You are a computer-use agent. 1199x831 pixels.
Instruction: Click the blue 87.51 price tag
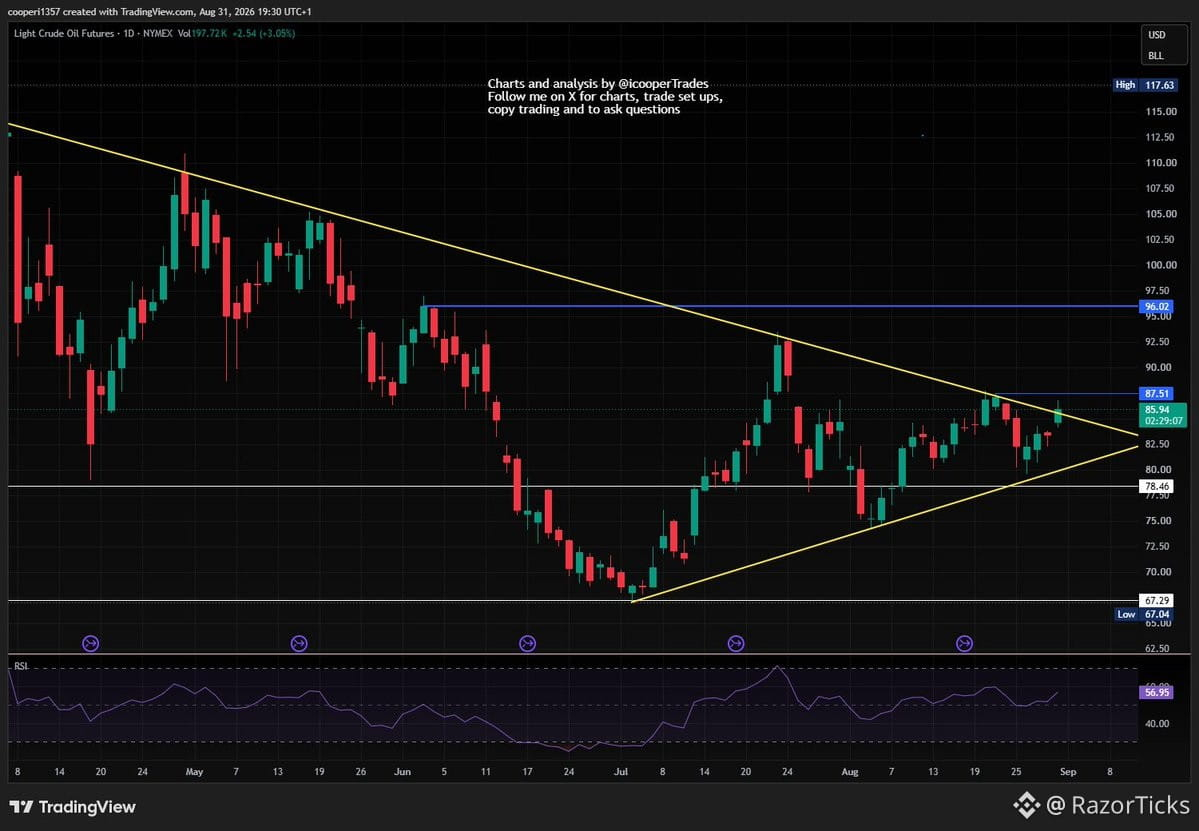click(x=1157, y=394)
